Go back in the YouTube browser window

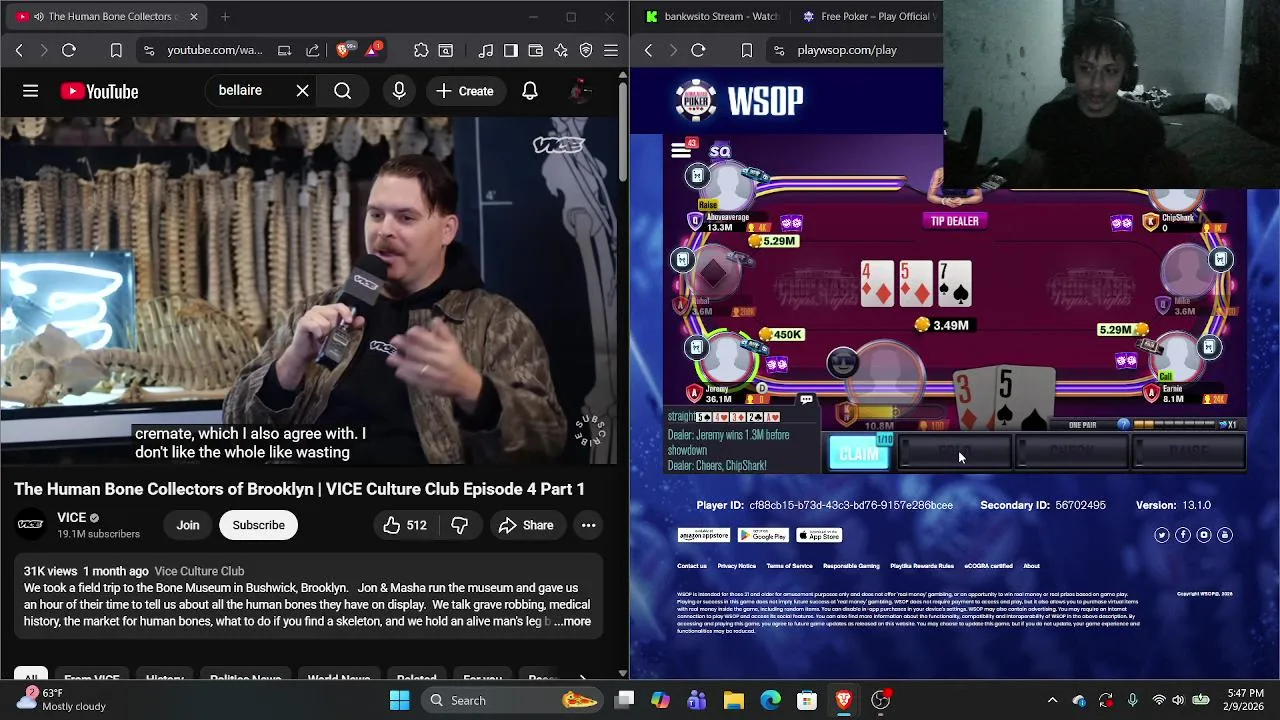[x=19, y=50]
